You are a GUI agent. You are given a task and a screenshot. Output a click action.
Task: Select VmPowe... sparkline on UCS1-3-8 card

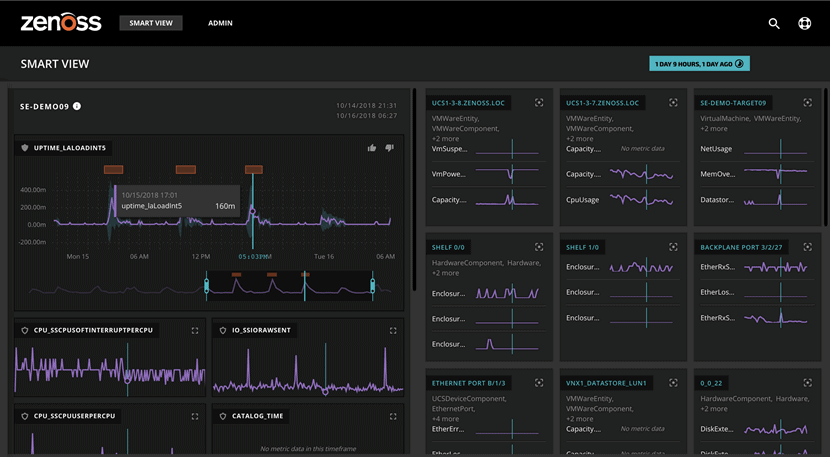(507, 174)
